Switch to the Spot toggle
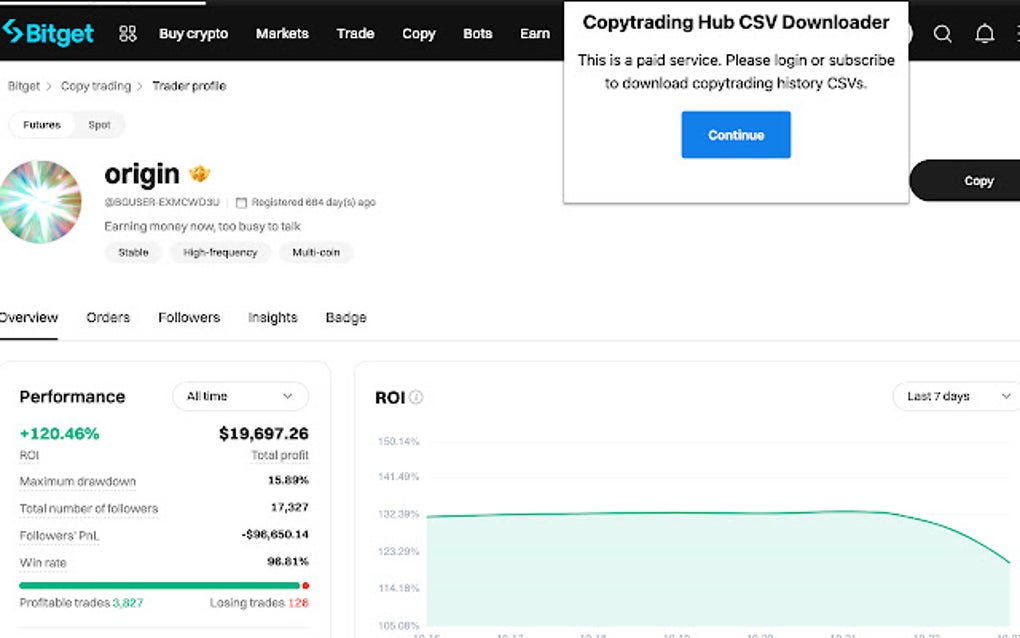Image resolution: width=1020 pixels, height=638 pixels. 99,124
